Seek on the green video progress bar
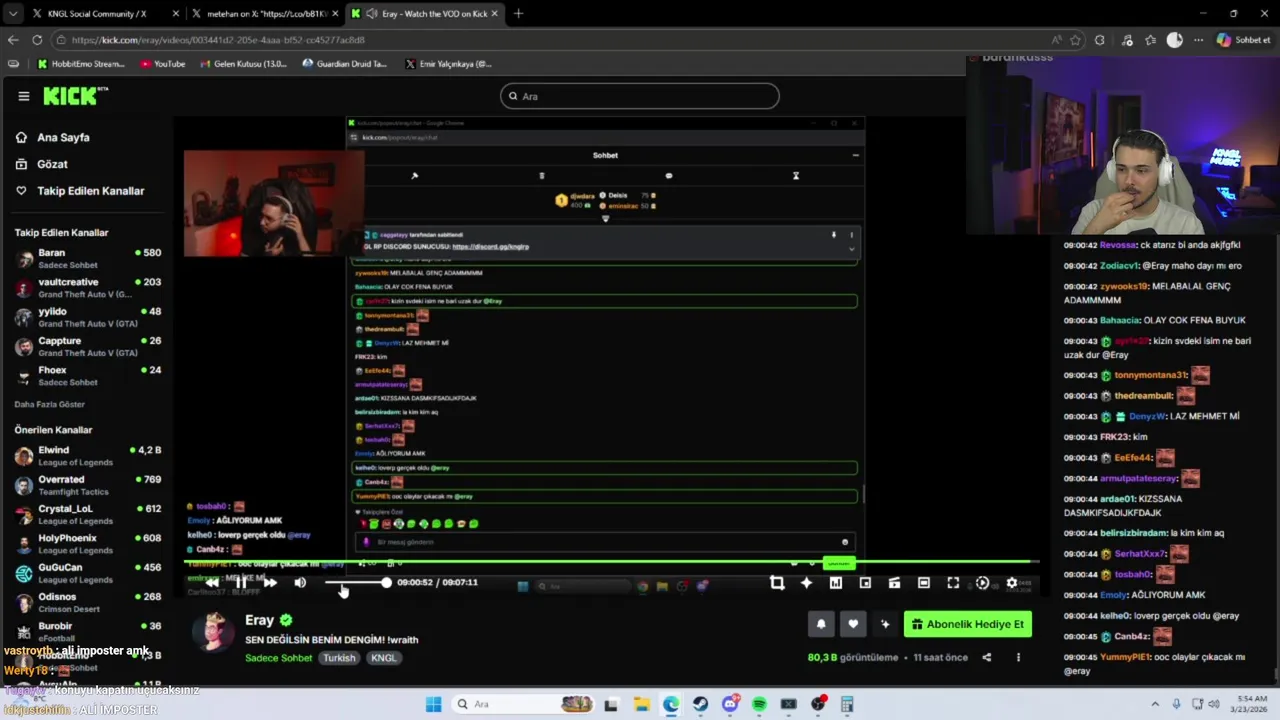Image resolution: width=1280 pixels, height=720 pixels. pyautogui.click(x=610, y=562)
